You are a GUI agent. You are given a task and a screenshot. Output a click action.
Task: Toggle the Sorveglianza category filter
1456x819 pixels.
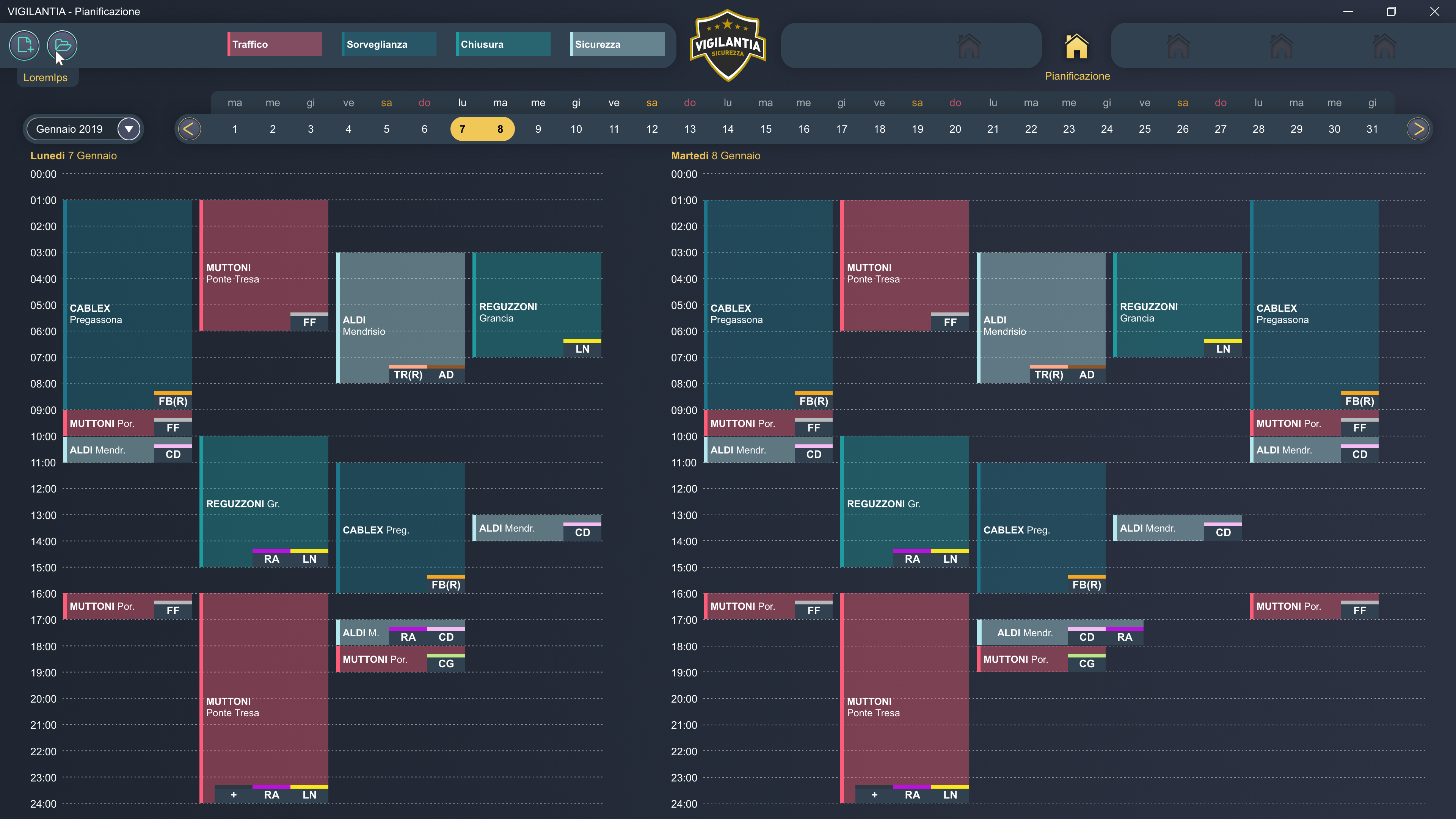(389, 44)
